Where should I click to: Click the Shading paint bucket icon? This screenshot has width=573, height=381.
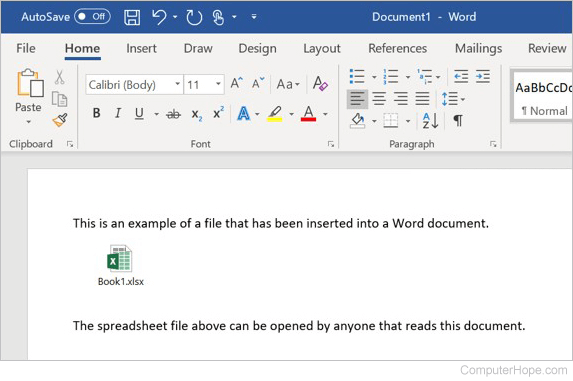(357, 120)
